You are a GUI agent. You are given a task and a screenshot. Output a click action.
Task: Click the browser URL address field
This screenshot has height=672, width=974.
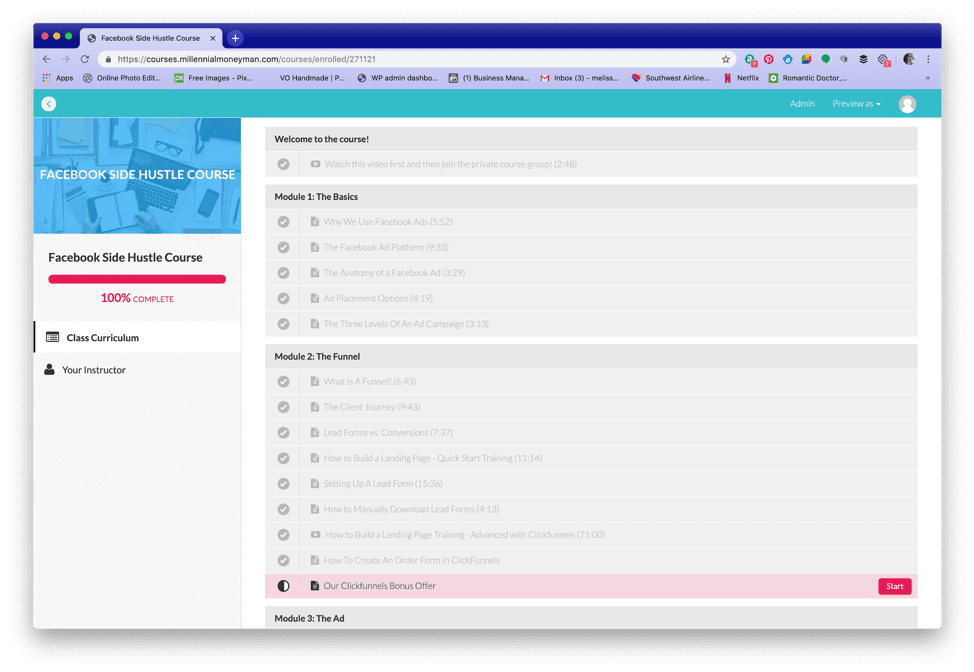[x=400, y=59]
